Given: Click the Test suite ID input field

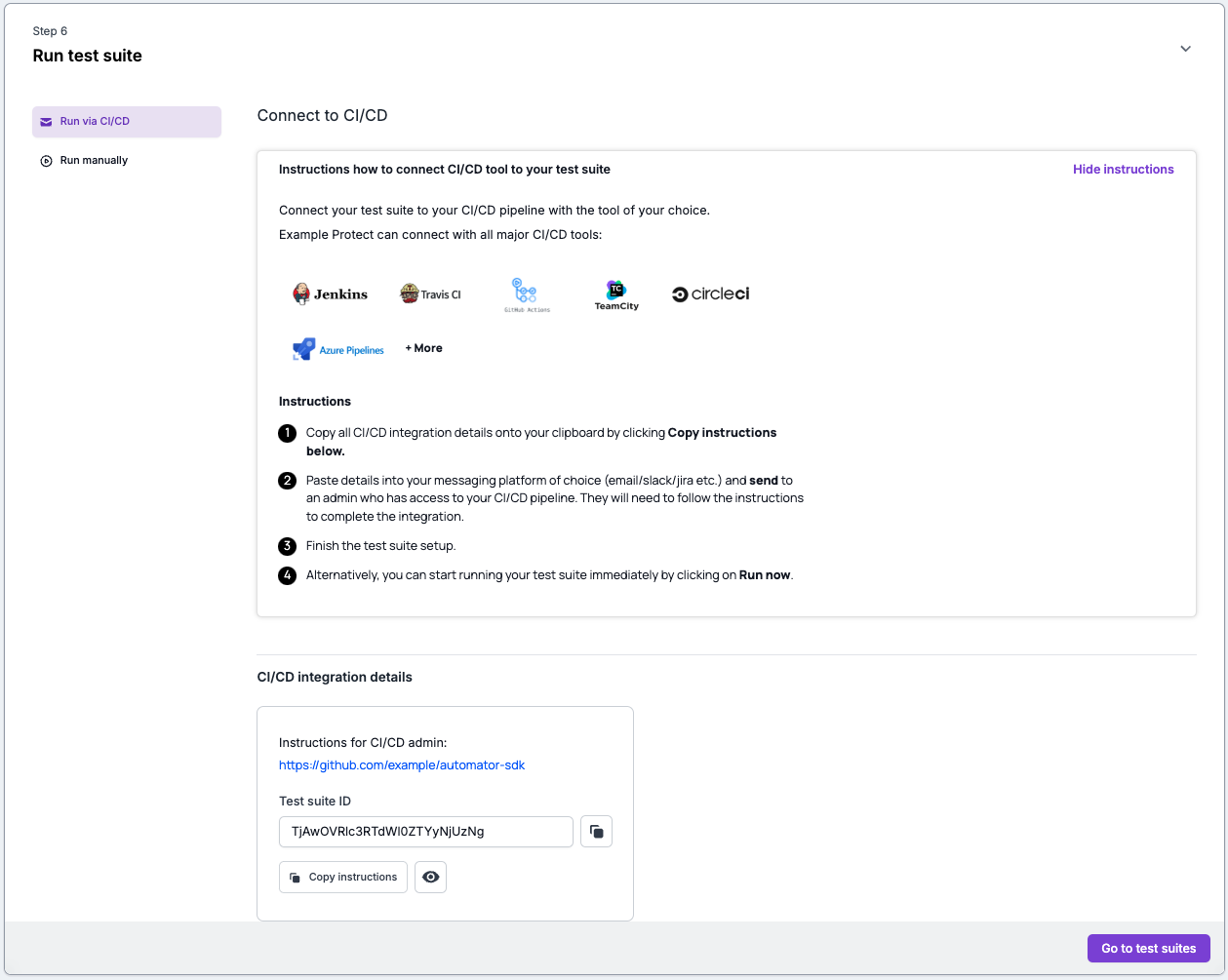Looking at the screenshot, I should pos(426,832).
